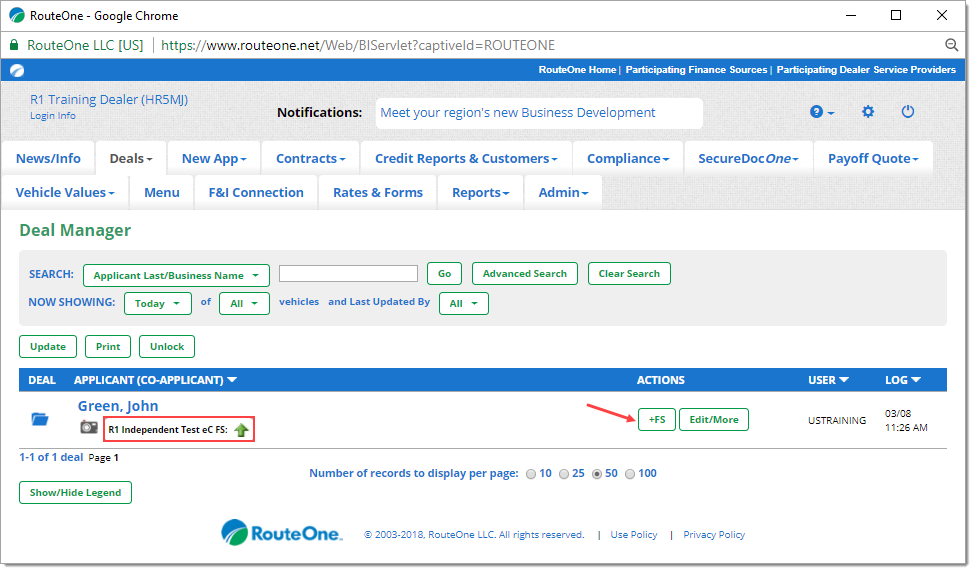Click the Show/Hide Legend button
Image resolution: width=973 pixels, height=571 pixels.
click(x=75, y=493)
